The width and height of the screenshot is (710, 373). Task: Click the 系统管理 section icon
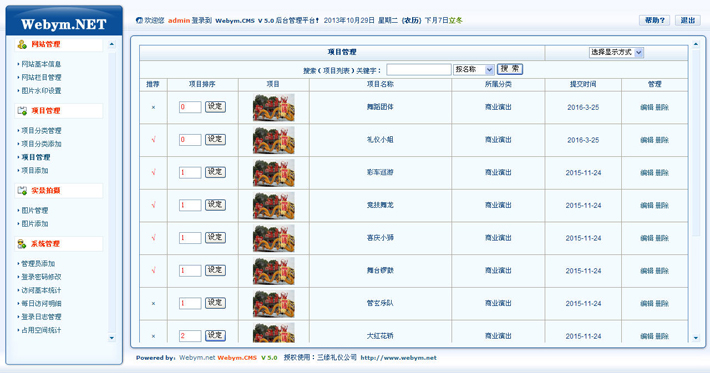click(22, 244)
